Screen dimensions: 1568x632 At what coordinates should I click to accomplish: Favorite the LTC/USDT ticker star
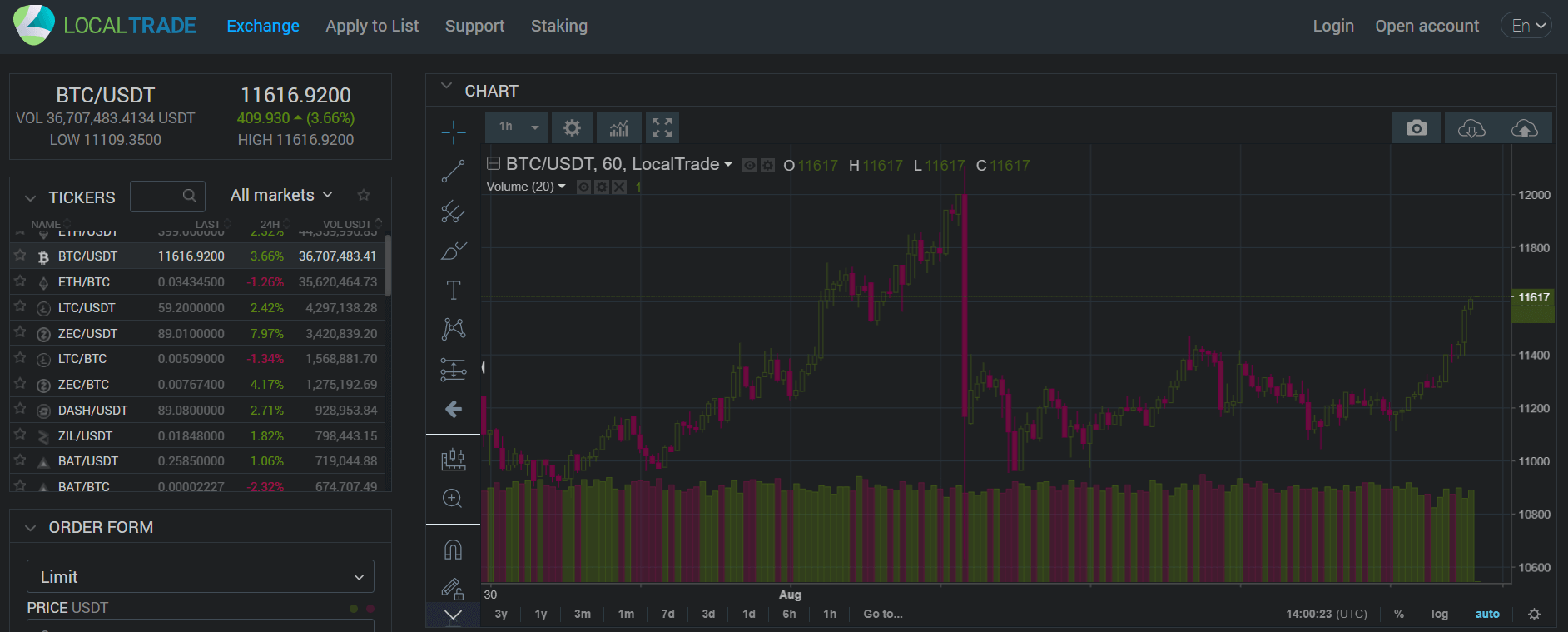click(20, 306)
